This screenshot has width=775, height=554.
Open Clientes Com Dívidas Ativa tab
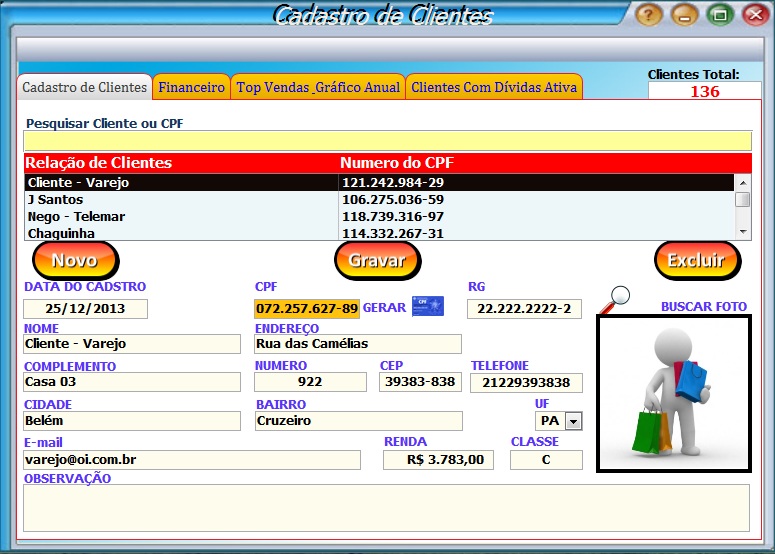pos(494,87)
